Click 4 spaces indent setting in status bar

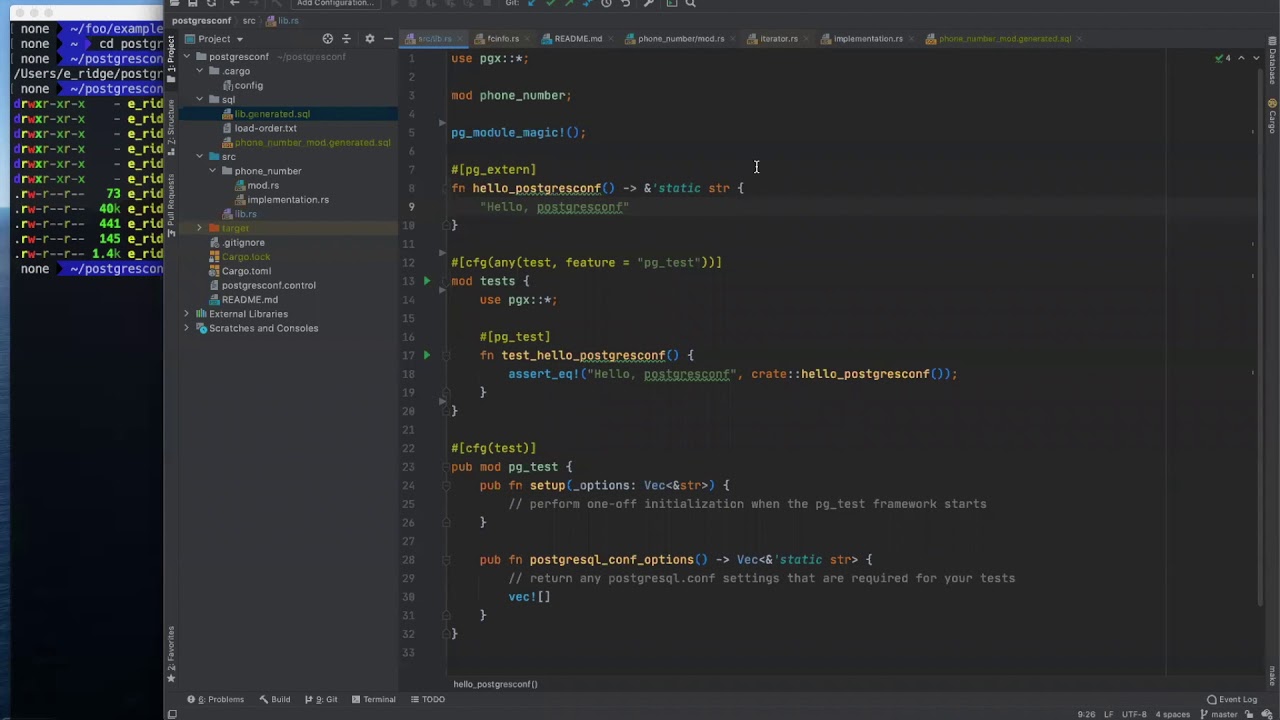coord(1172,715)
